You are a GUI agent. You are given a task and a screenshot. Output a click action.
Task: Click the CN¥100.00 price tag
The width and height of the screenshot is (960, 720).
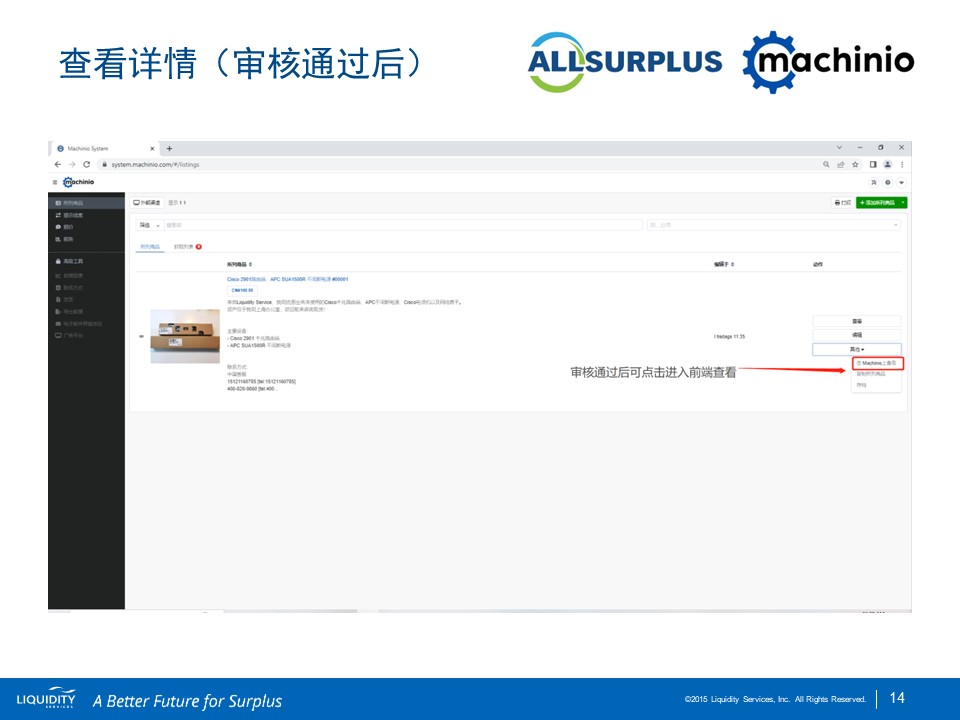click(242, 291)
